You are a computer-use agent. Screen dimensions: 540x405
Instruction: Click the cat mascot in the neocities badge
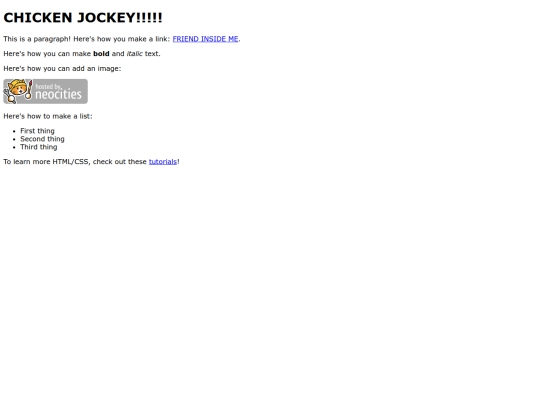pos(16,91)
